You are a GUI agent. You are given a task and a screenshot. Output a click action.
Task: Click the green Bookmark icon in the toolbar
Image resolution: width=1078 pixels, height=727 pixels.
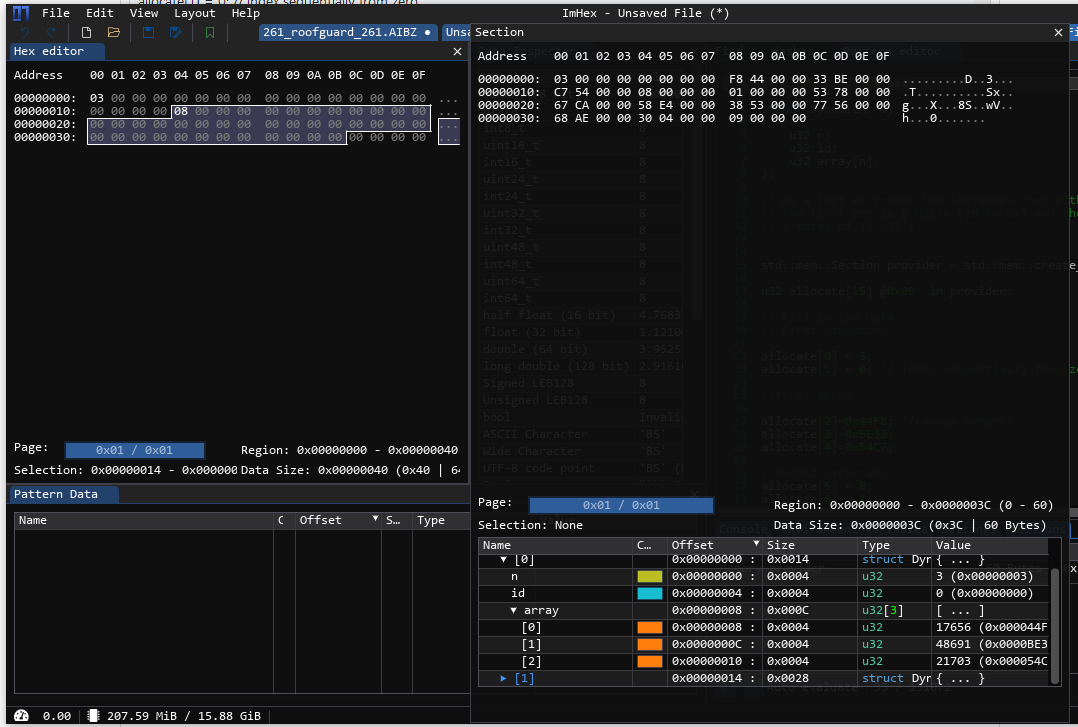(210, 32)
